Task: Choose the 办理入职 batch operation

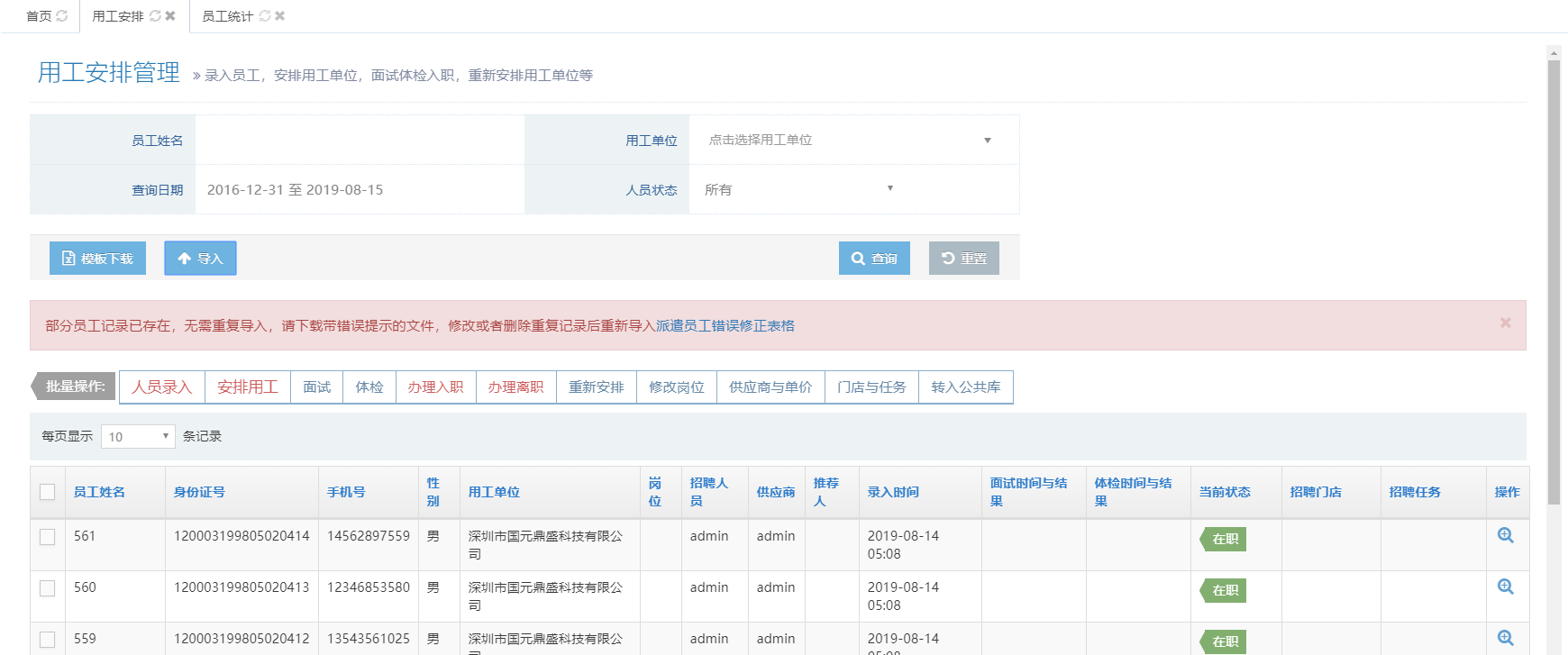Action: click(435, 387)
